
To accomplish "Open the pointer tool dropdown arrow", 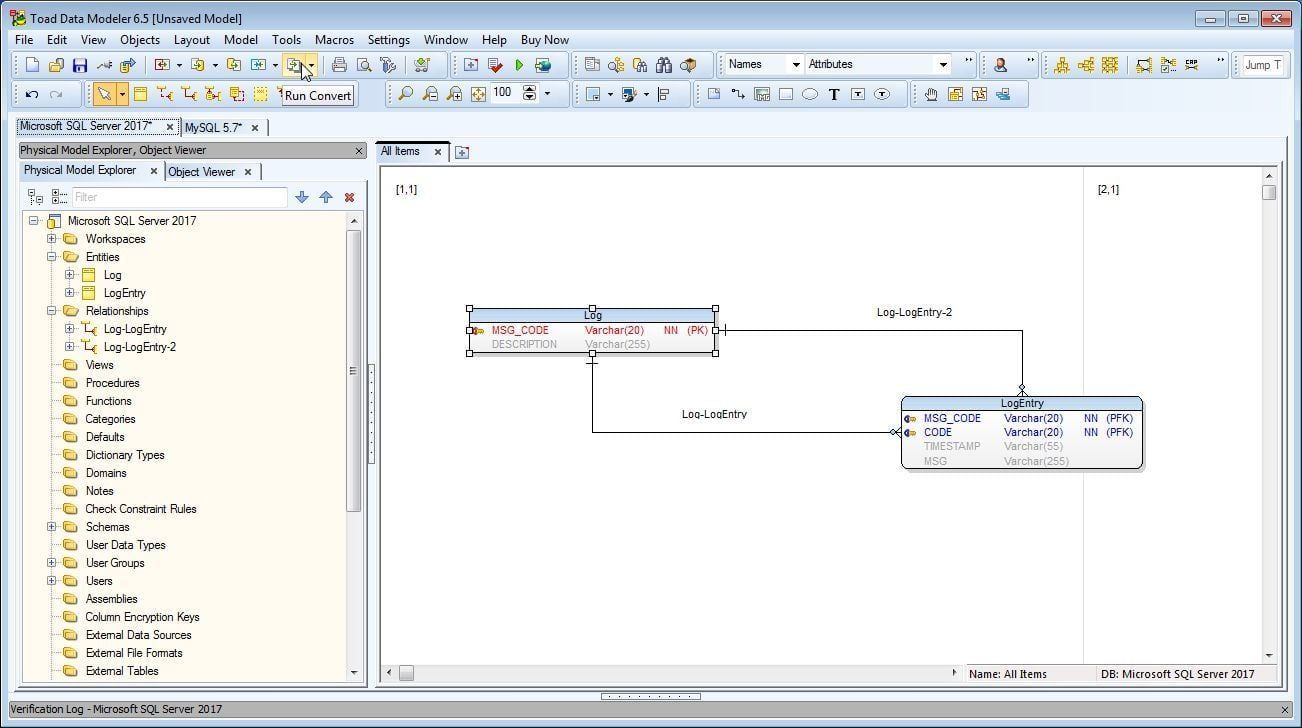I will point(122,94).
